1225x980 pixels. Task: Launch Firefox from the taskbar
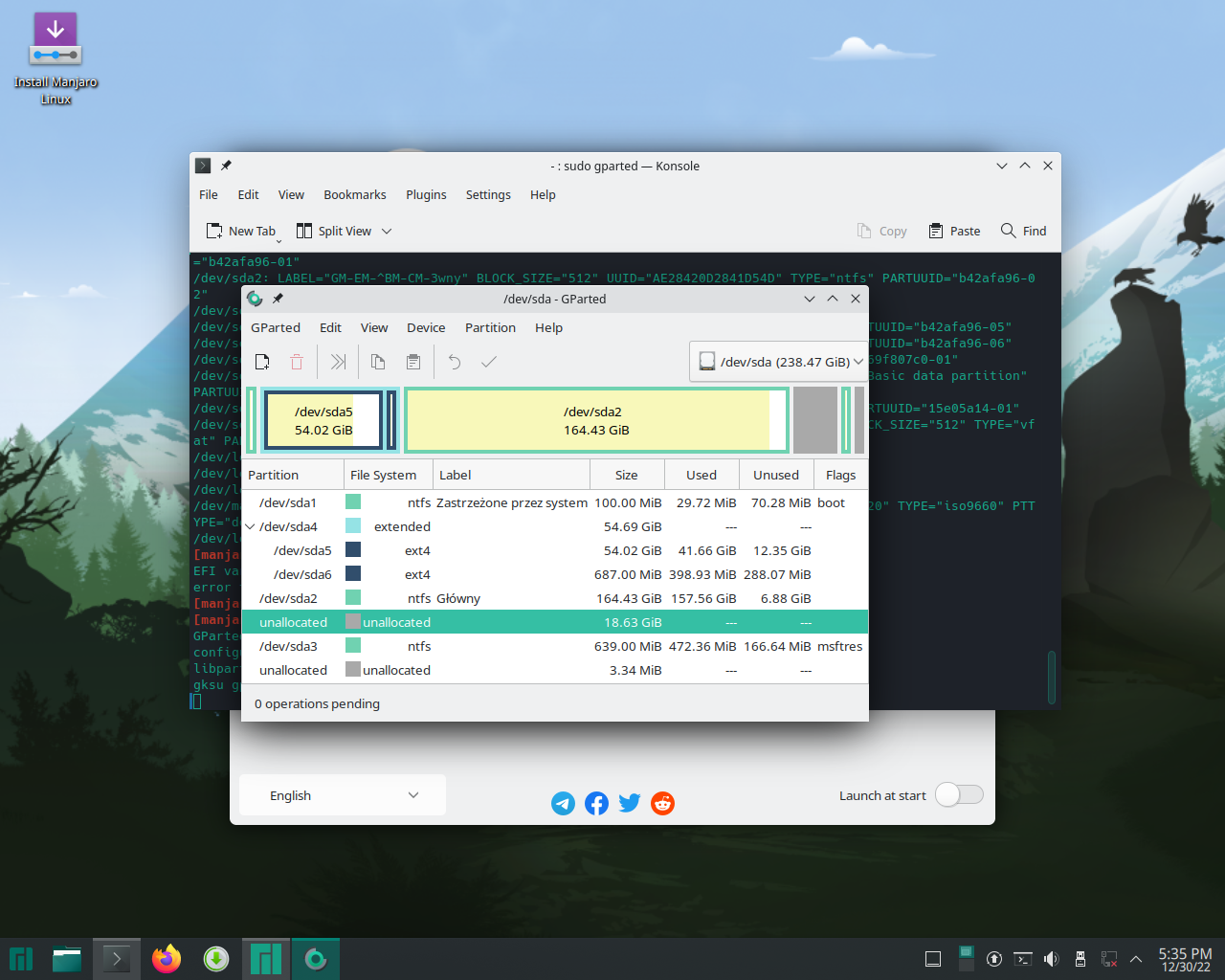coord(167,959)
